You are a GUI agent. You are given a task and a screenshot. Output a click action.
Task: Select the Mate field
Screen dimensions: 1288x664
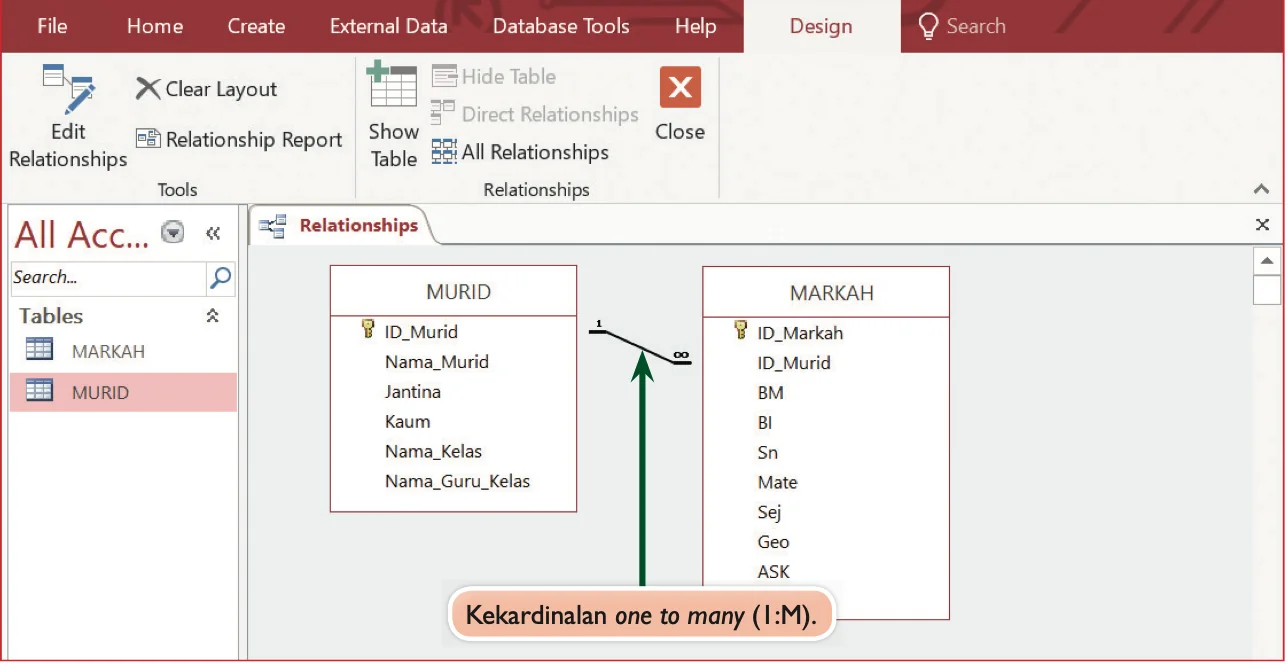tap(777, 483)
